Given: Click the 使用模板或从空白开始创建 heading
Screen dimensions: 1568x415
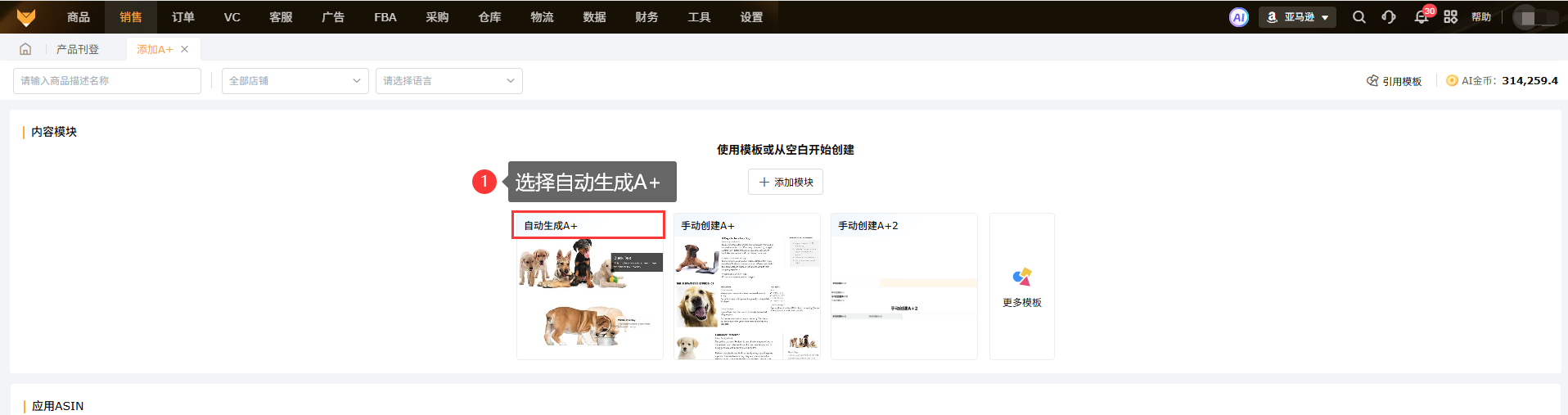Looking at the screenshot, I should pos(786,150).
